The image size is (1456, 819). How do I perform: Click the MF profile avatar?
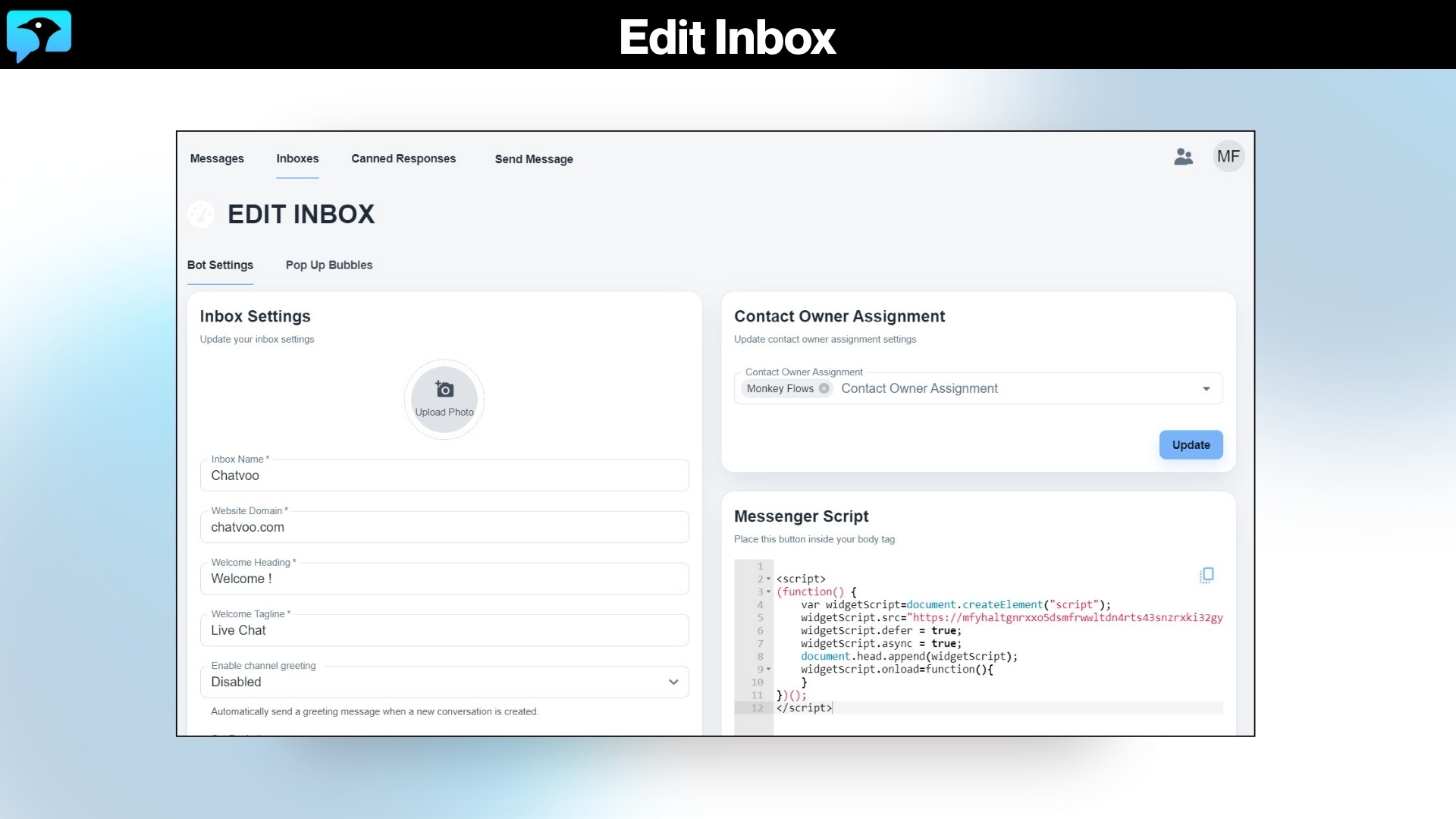coord(1228,156)
